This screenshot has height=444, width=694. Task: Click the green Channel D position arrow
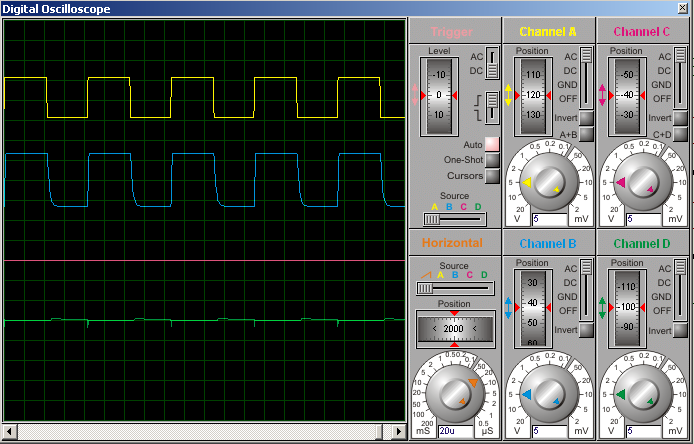click(603, 305)
